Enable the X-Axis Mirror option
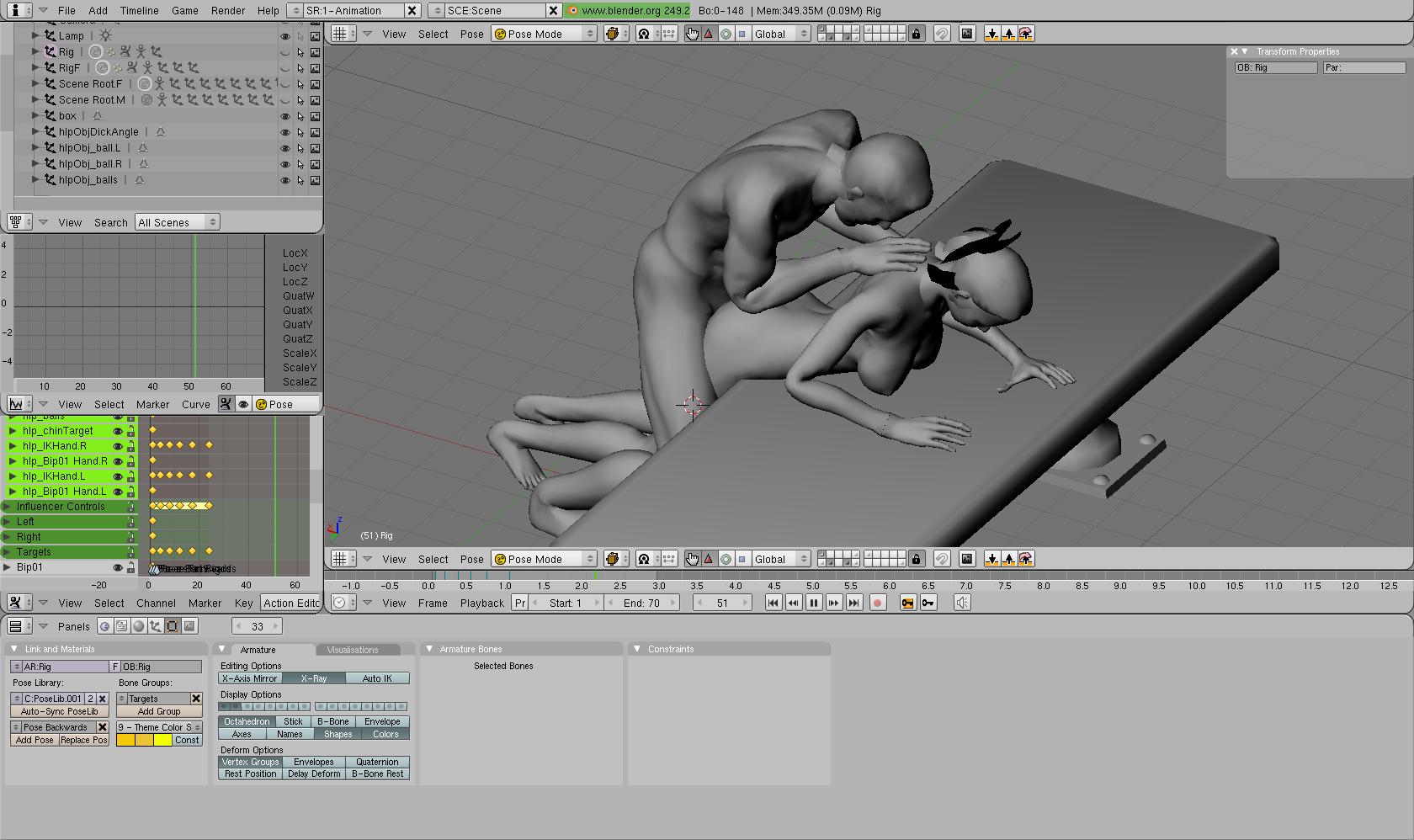Screen dimensions: 1414x840 click(250, 678)
